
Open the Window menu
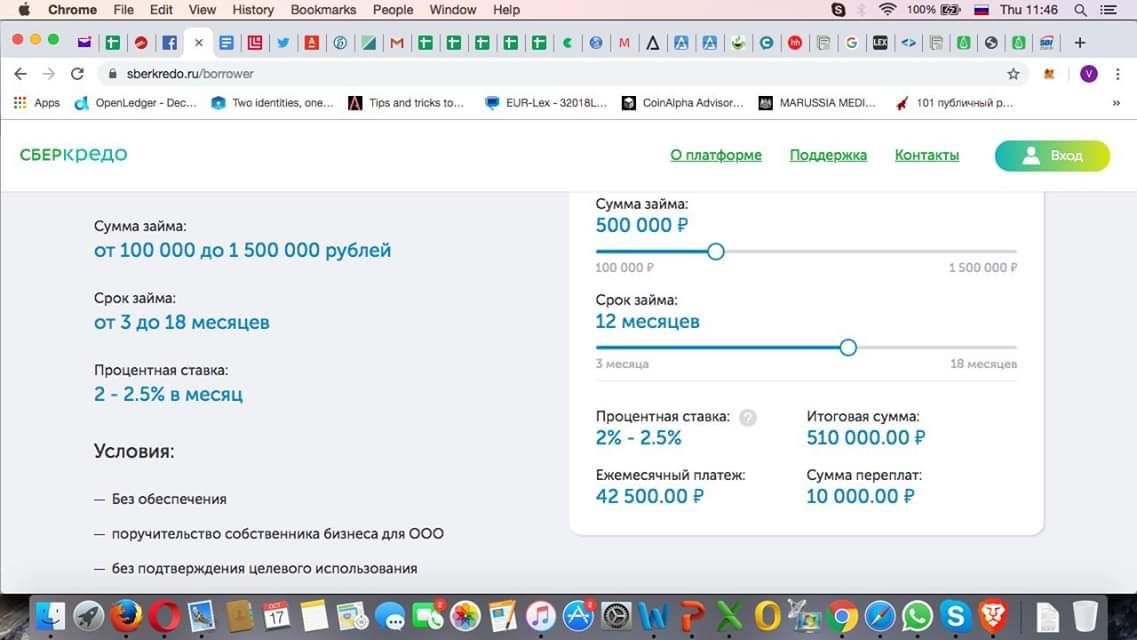point(452,9)
